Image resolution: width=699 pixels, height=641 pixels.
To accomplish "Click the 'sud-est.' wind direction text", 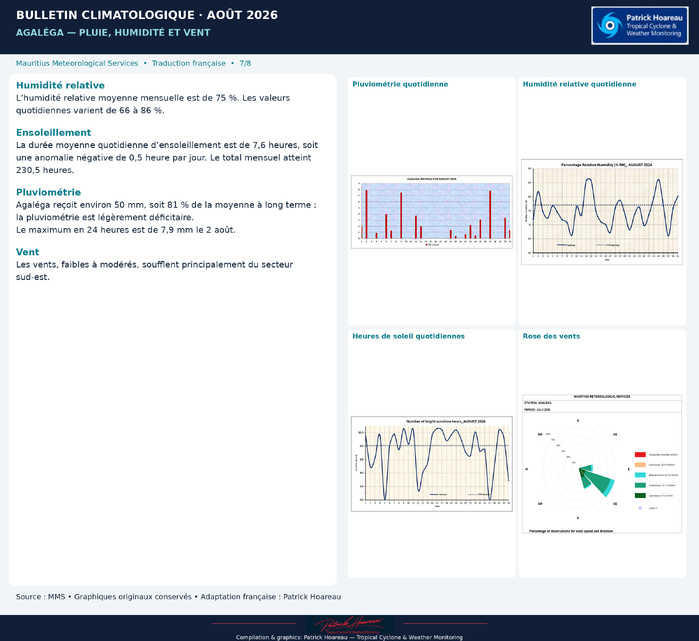I will coord(33,277).
